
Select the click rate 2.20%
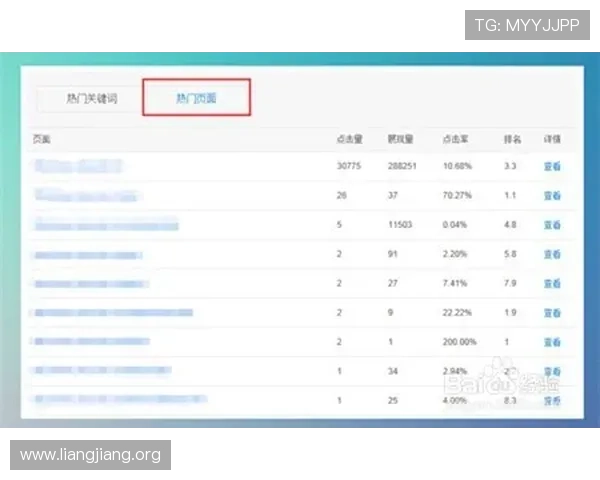tap(455, 254)
